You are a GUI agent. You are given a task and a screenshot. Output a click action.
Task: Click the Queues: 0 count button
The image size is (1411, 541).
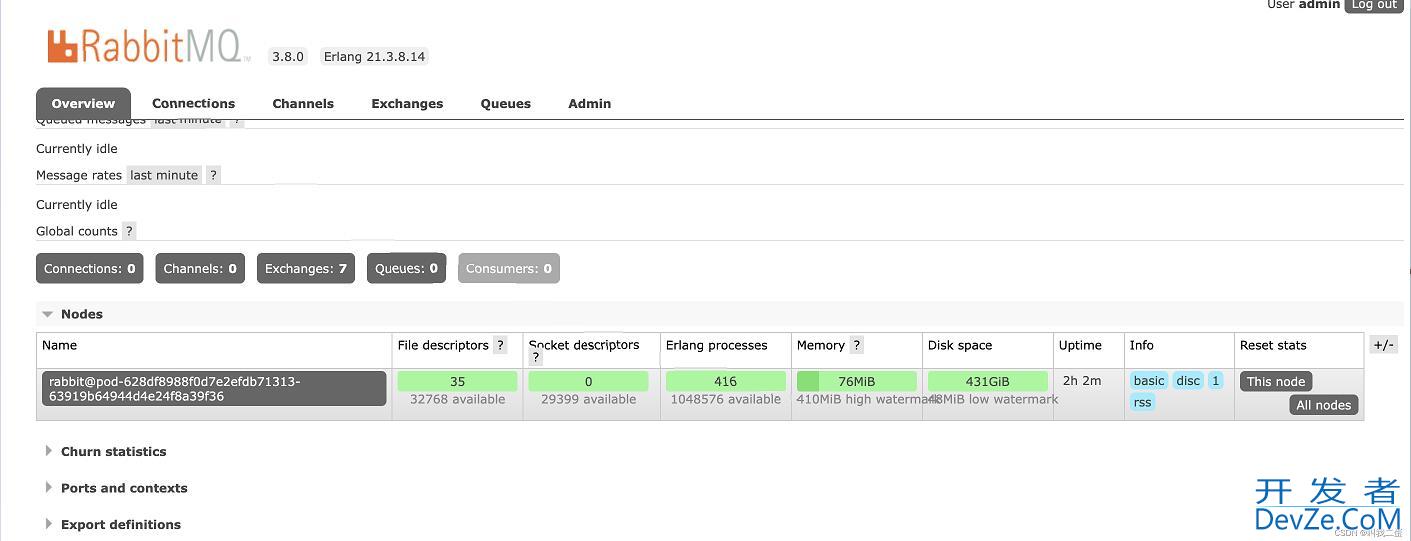point(406,268)
